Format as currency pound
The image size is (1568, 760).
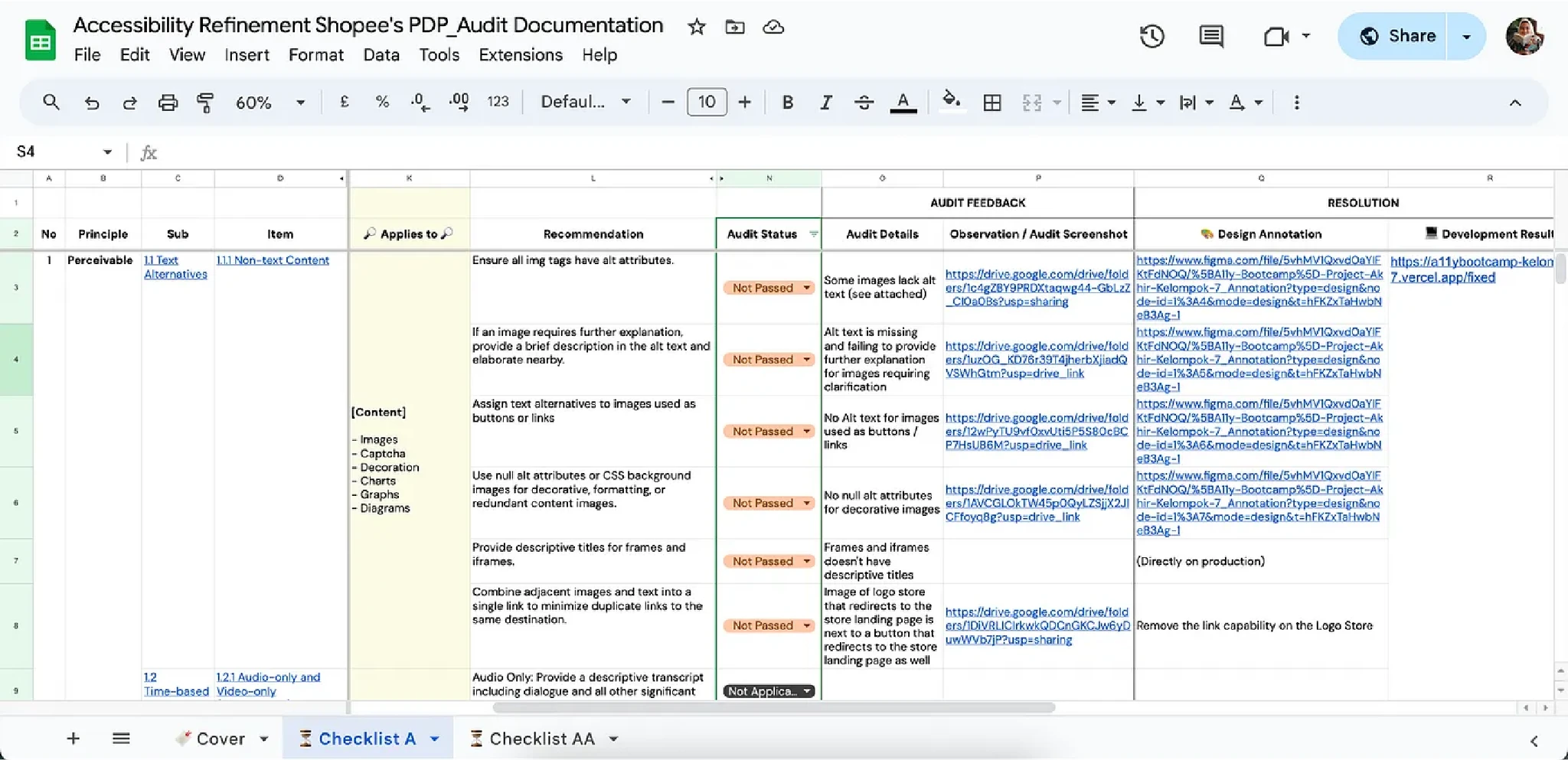[345, 102]
